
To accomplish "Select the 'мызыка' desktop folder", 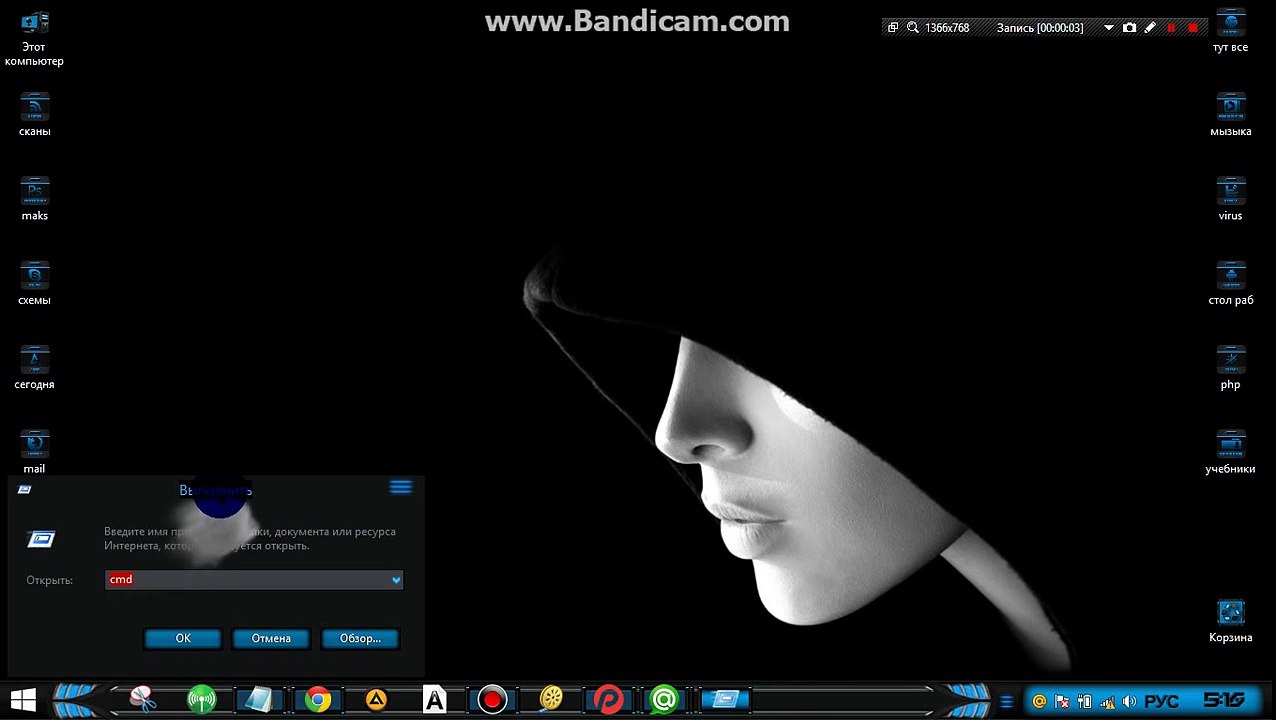I will coord(1230,114).
